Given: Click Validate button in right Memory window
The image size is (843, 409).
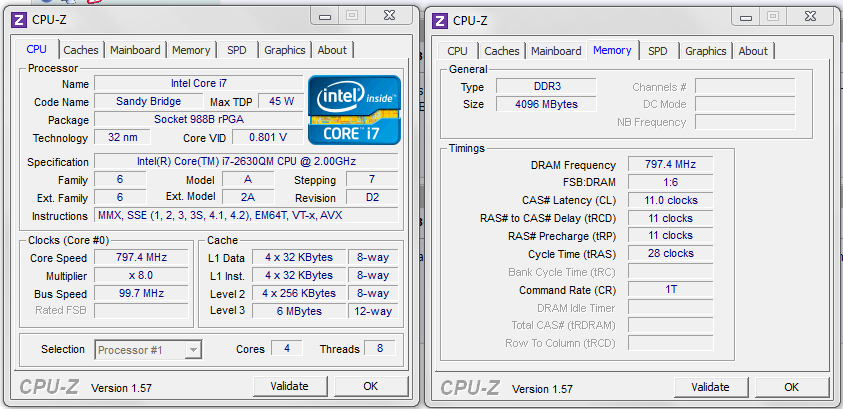Looking at the screenshot, I should pyautogui.click(x=711, y=387).
